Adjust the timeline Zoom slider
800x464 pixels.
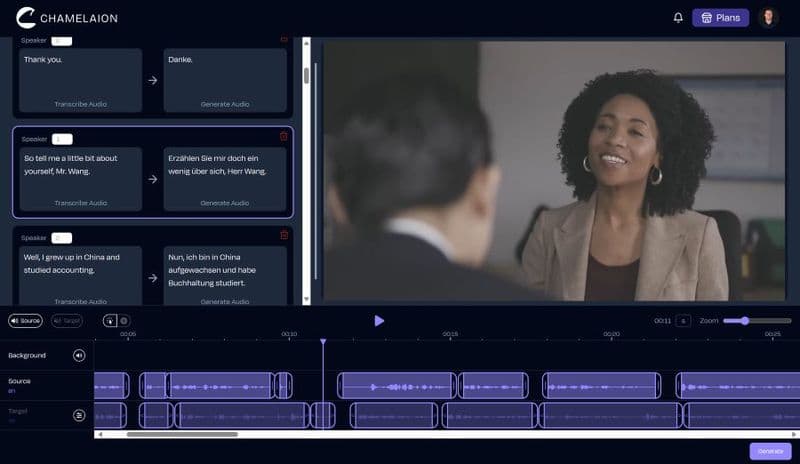[x=744, y=321]
